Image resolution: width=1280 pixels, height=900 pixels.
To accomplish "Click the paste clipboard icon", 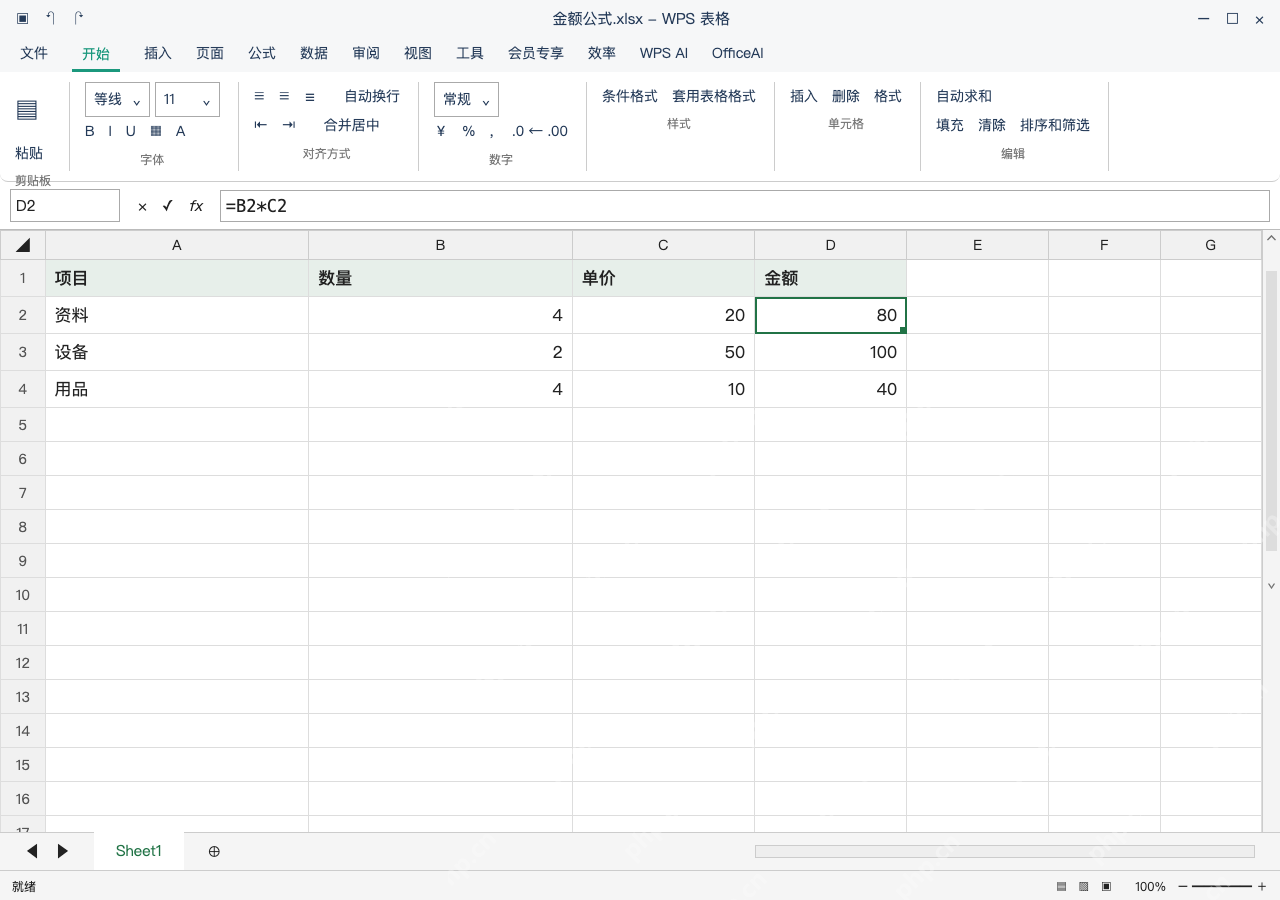I will [27, 110].
